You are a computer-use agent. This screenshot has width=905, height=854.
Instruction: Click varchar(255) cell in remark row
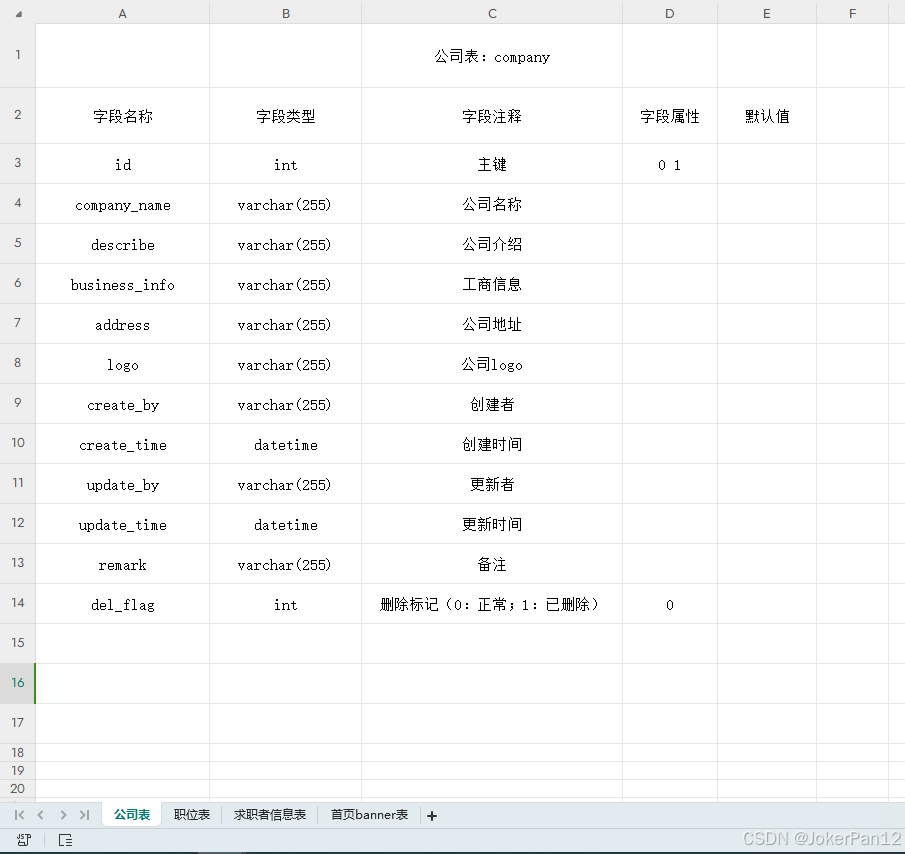pyautogui.click(x=286, y=564)
